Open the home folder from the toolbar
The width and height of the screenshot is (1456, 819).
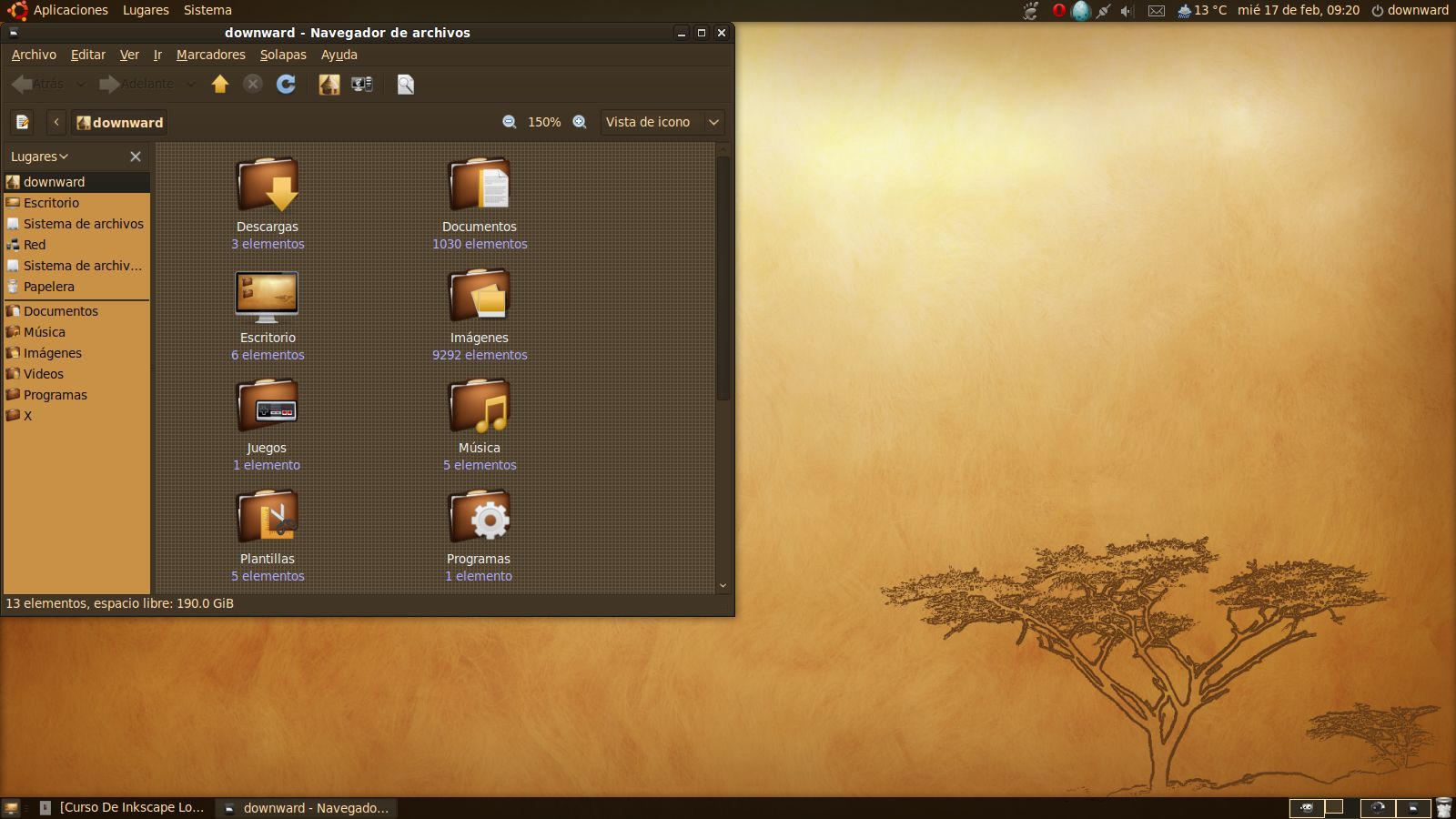tap(329, 85)
